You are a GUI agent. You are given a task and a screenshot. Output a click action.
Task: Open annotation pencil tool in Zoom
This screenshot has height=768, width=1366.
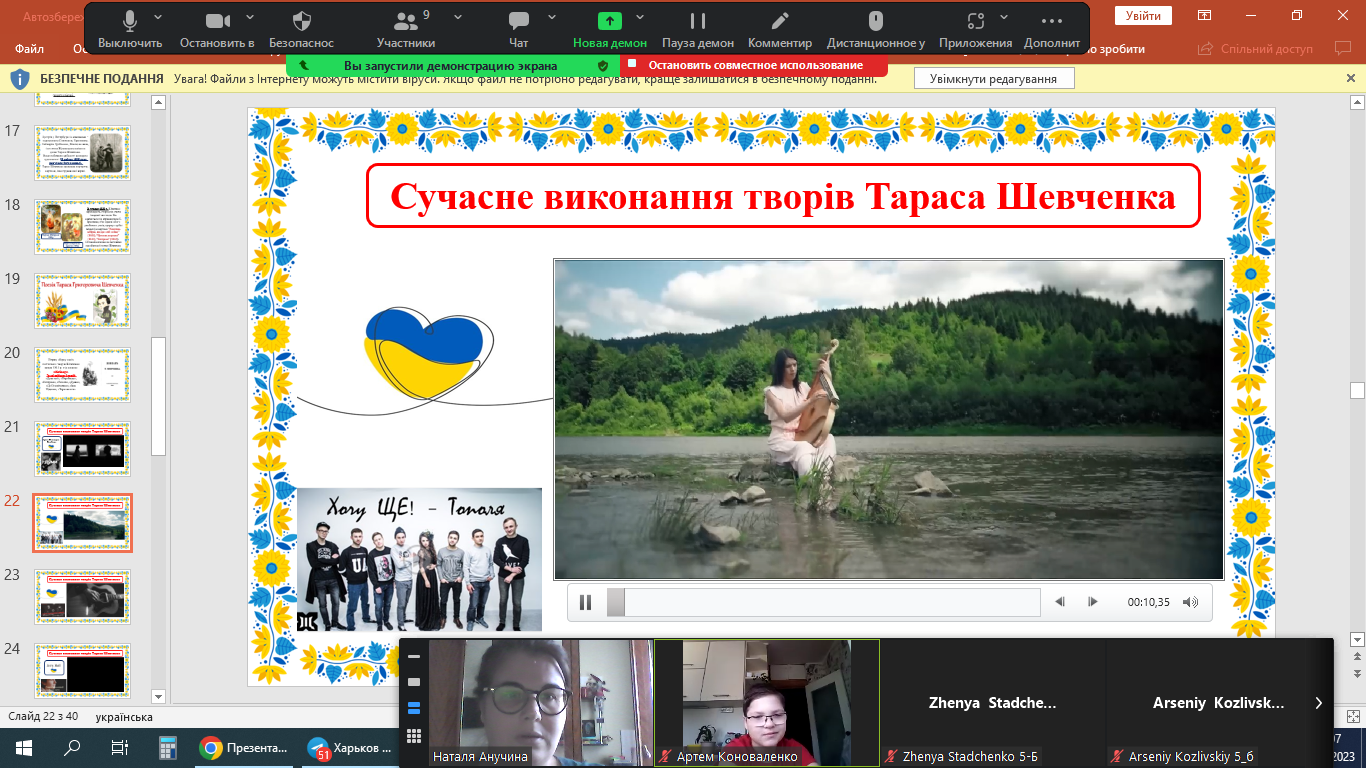[780, 29]
